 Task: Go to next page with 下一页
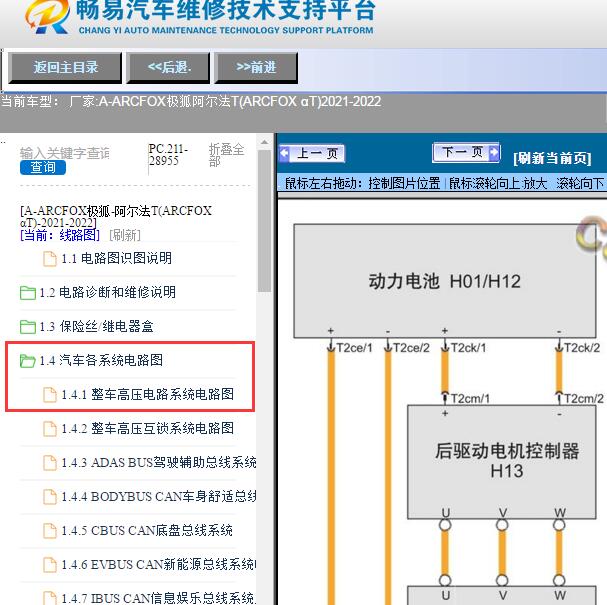(466, 153)
